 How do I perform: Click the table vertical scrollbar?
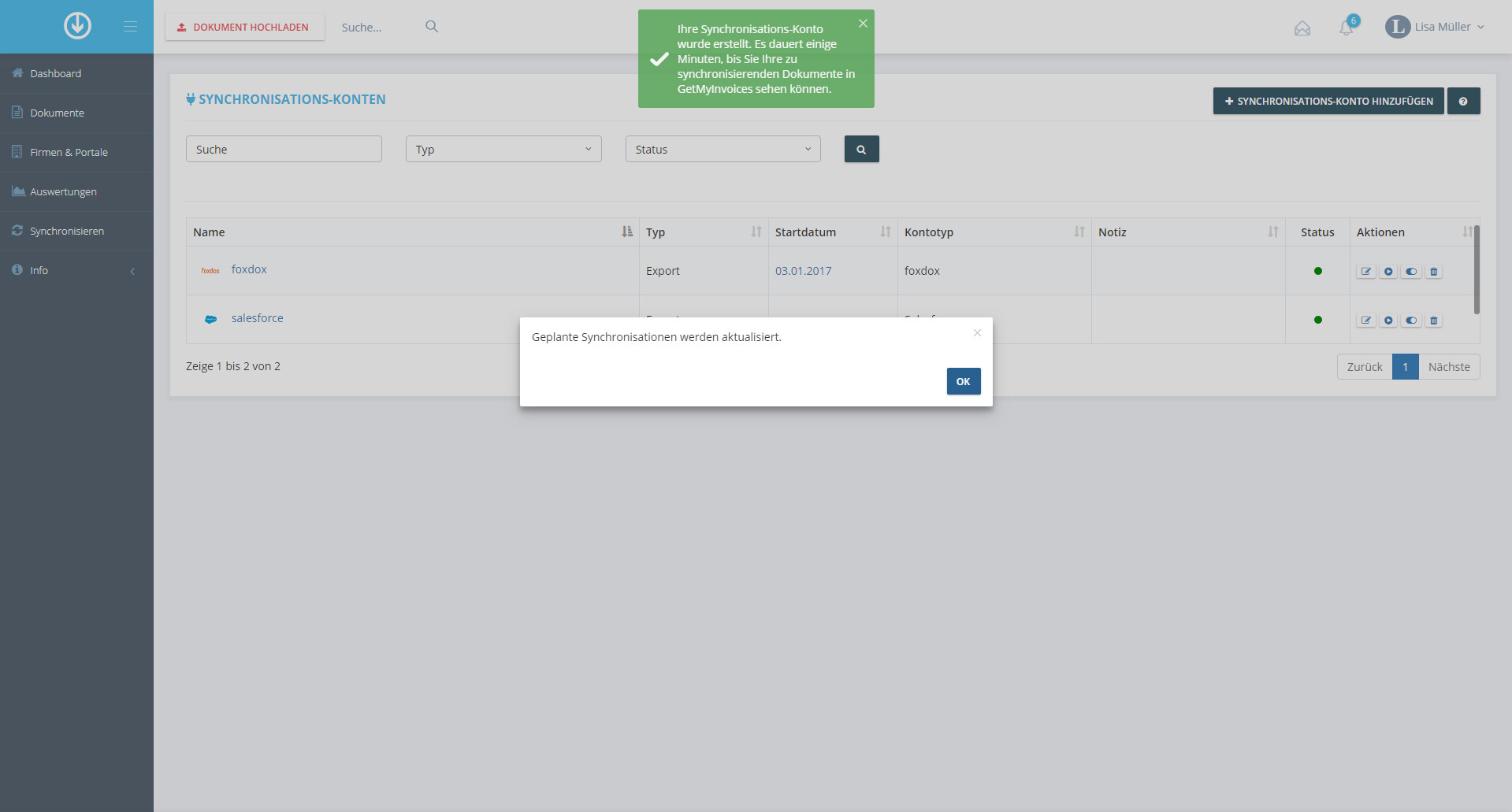1476,269
